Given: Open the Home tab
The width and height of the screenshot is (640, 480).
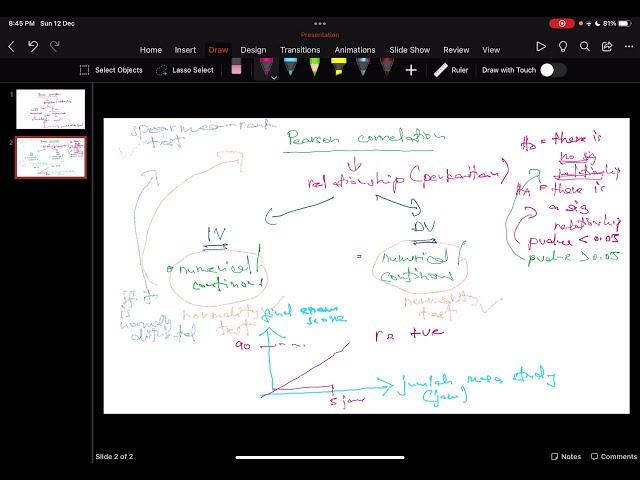Looking at the screenshot, I should point(151,50).
